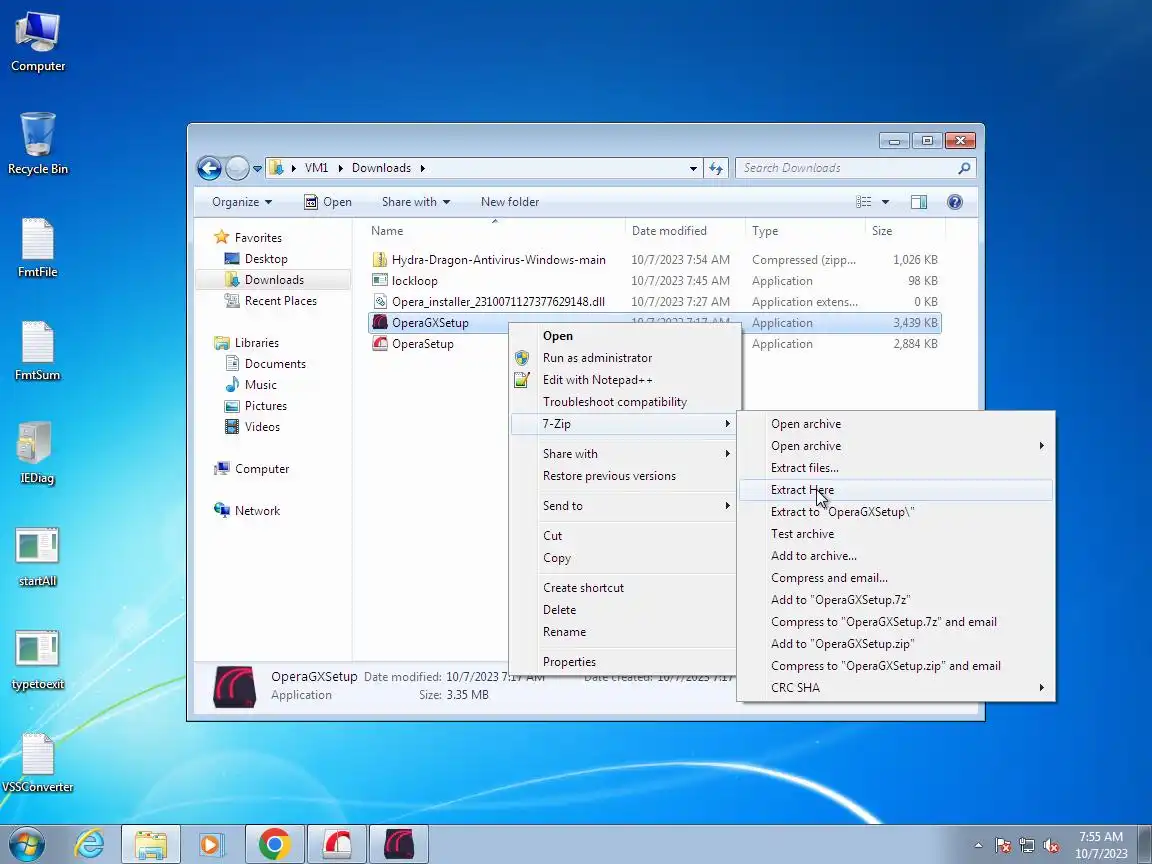Image resolution: width=1152 pixels, height=864 pixels.
Task: Select Extract to "OperaGXSetup\"
Action: [x=896, y=512]
